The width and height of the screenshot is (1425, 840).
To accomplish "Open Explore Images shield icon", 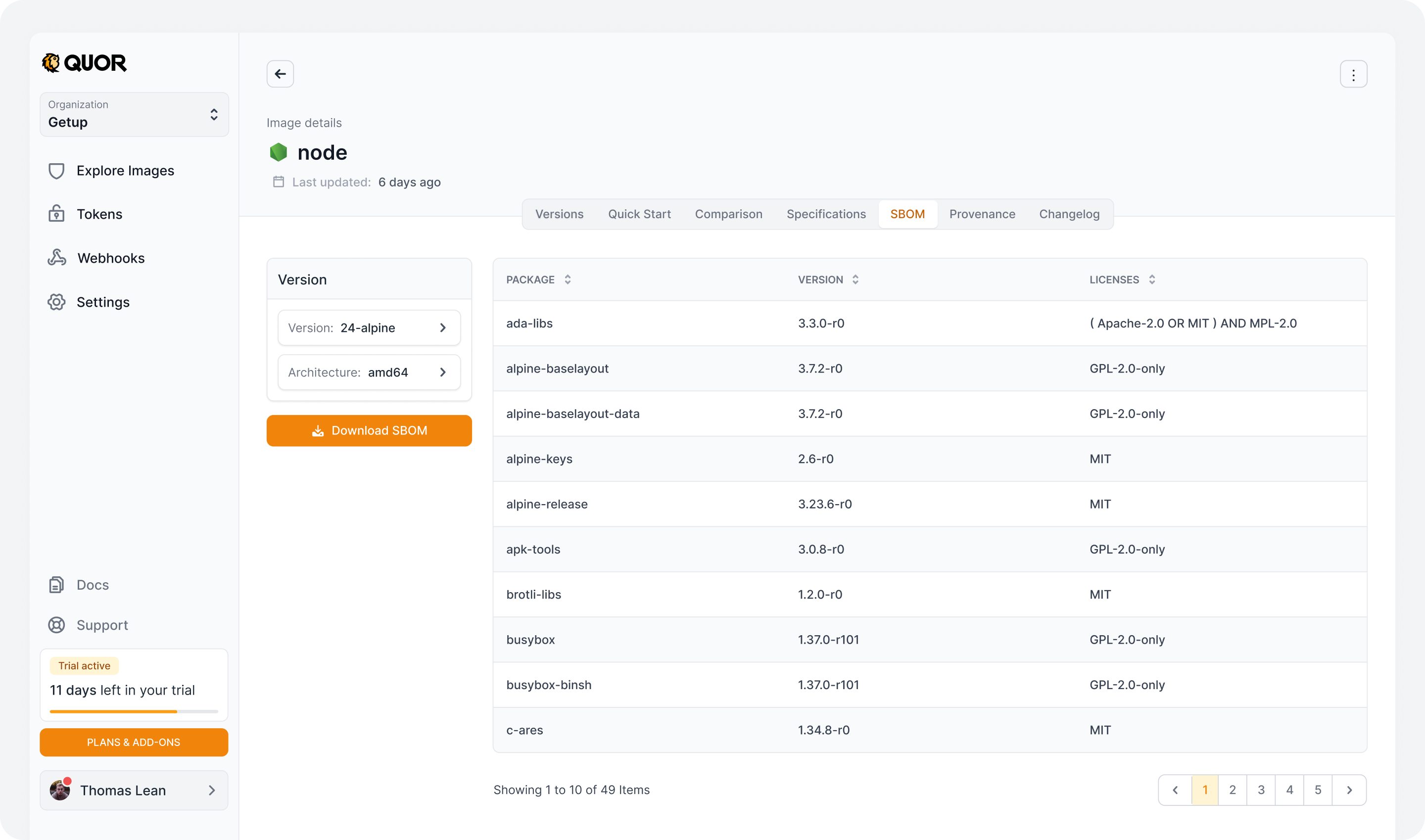I will point(56,170).
